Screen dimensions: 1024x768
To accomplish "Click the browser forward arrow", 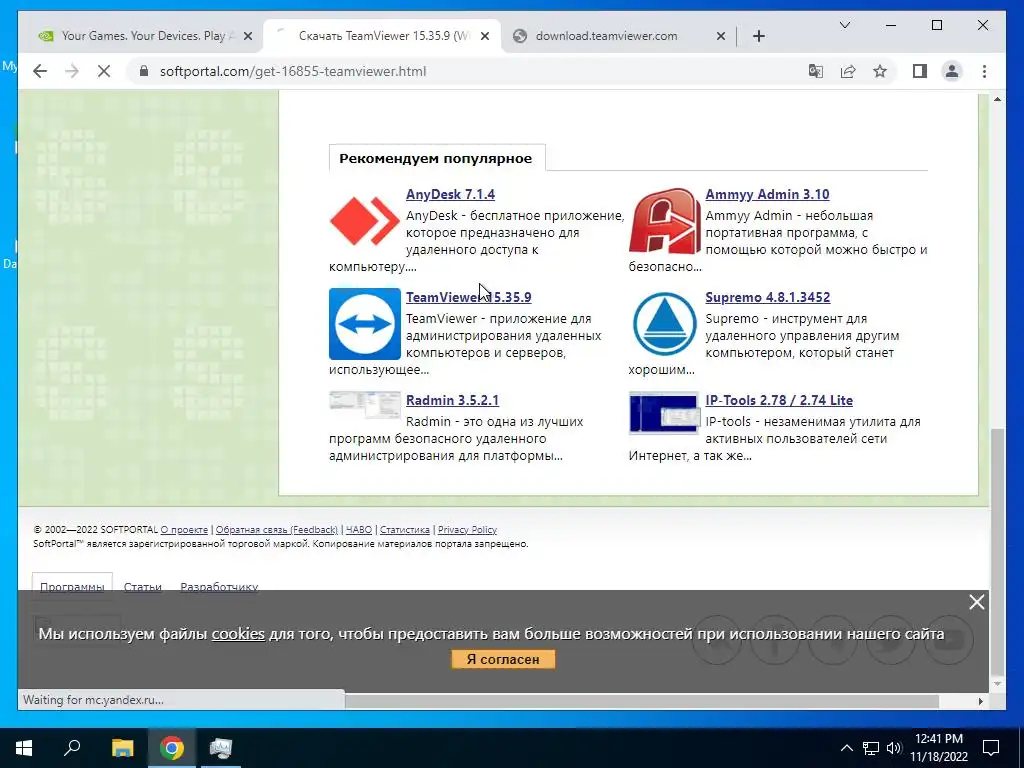I will pyautogui.click(x=72, y=71).
